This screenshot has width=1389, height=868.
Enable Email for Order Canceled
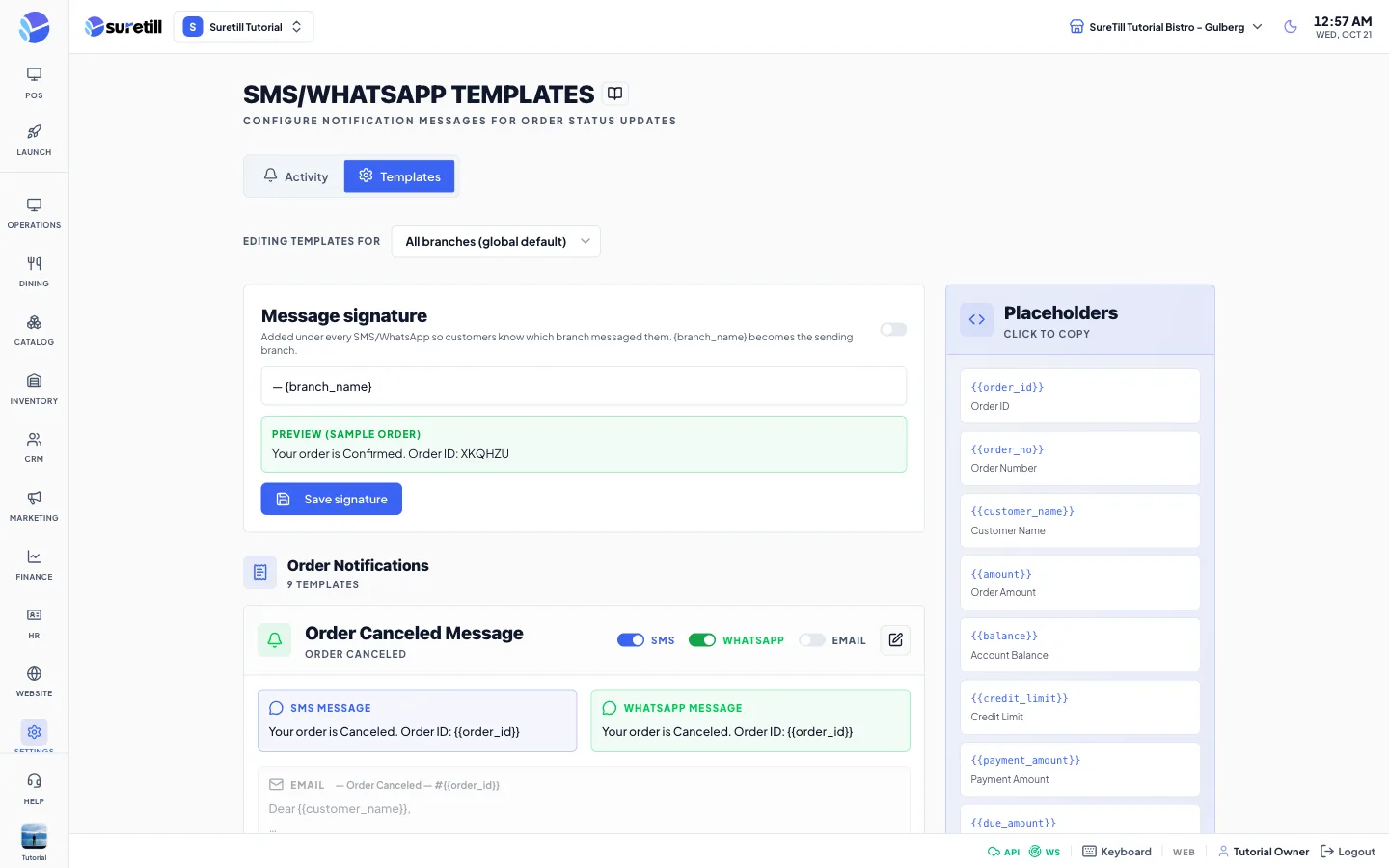tap(812, 640)
